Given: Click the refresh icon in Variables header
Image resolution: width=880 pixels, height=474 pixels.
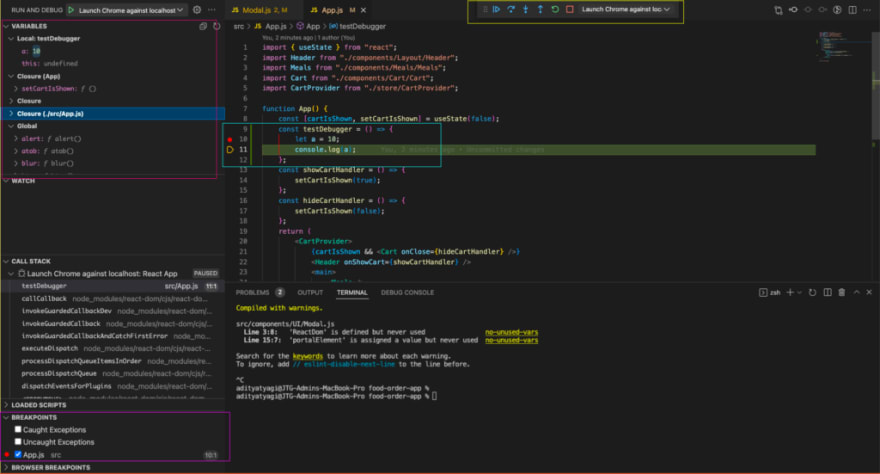Looking at the screenshot, I should click(x=217, y=26).
